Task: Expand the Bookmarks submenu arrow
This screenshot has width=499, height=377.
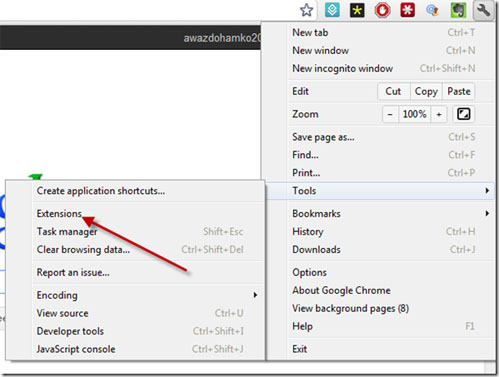Action: [487, 213]
